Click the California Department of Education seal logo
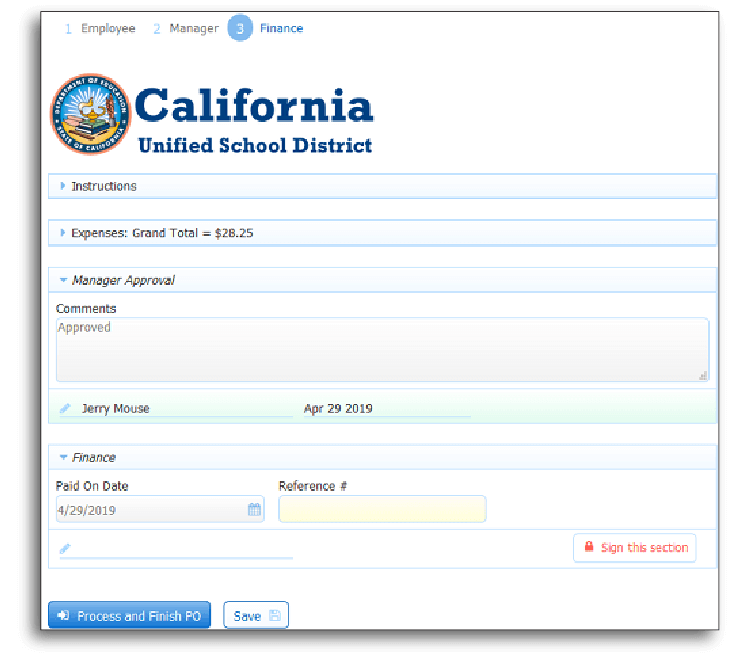Image resolution: width=740 pixels, height=662 pixels. click(x=91, y=114)
